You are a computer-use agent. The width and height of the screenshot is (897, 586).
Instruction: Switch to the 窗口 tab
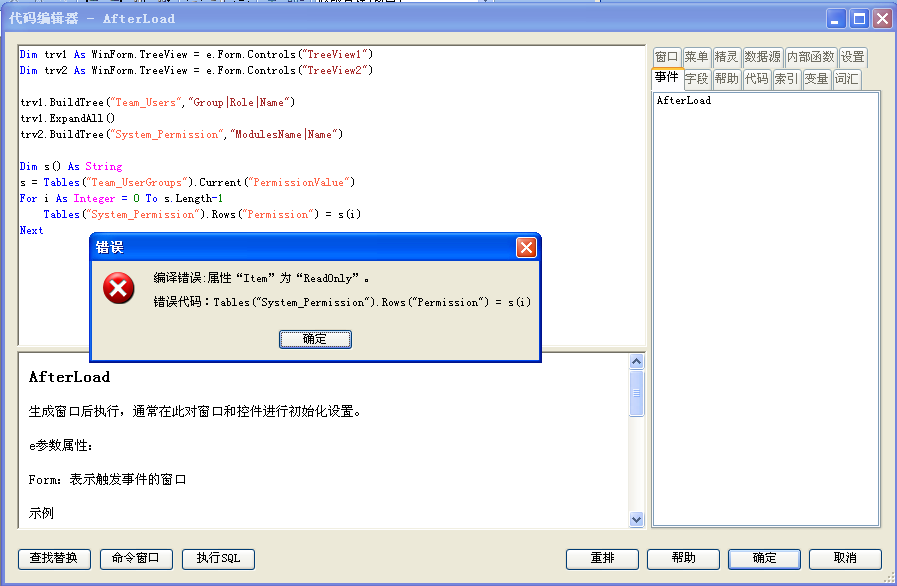tap(666, 57)
